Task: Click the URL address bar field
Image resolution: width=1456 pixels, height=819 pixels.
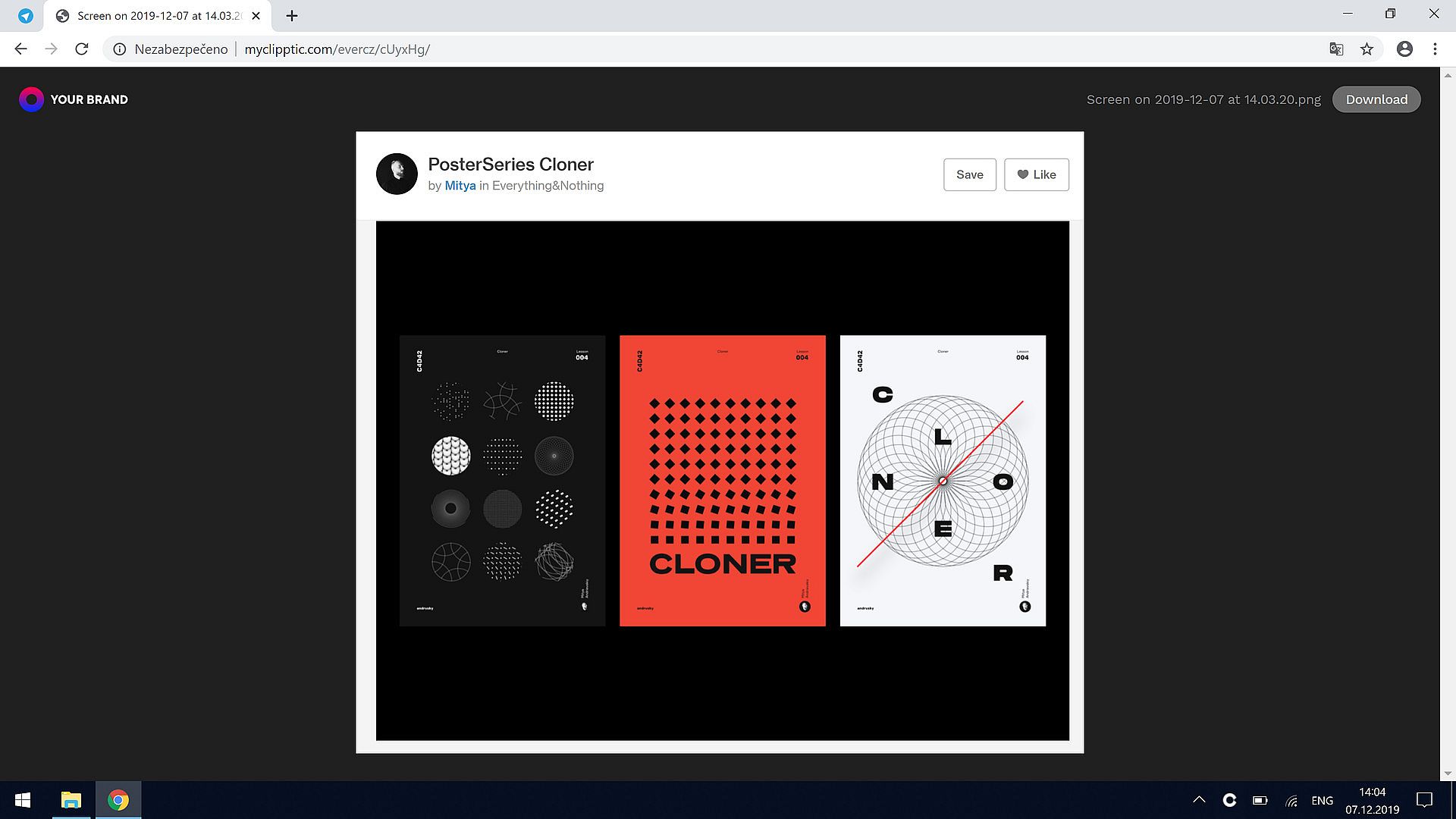Action: coord(682,49)
